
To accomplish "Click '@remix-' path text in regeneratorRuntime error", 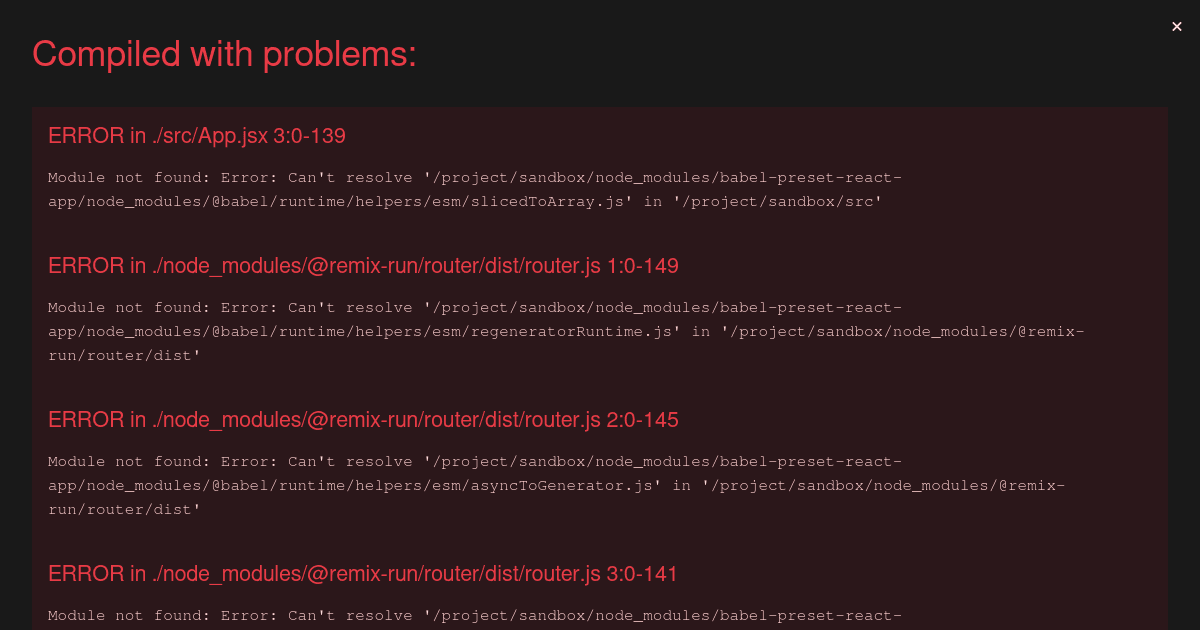I will click(x=1051, y=332).
